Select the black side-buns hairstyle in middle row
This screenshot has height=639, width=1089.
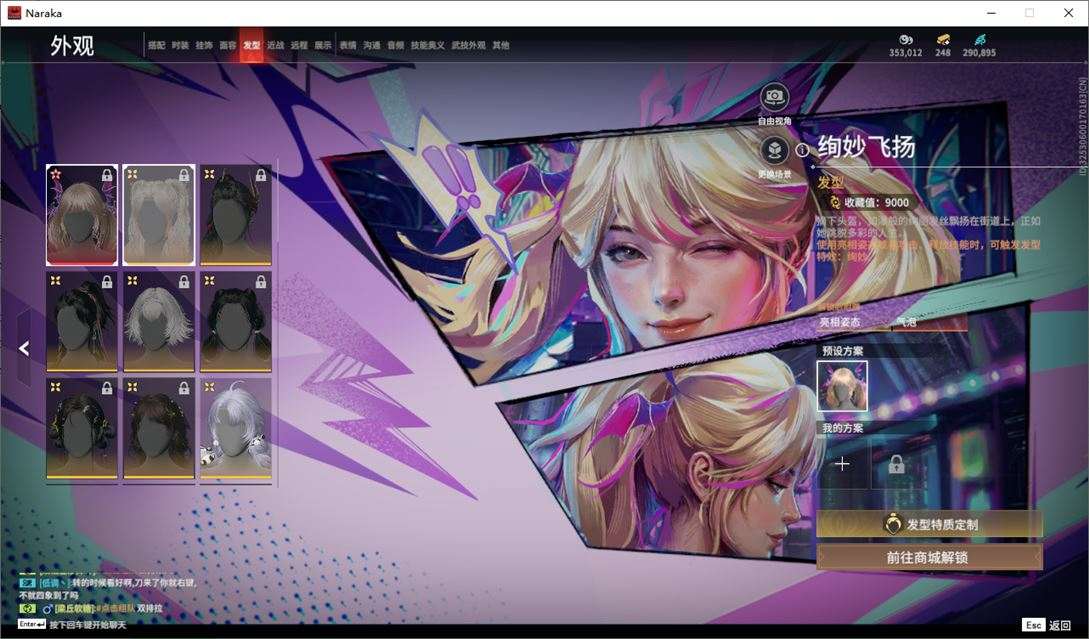(236, 322)
